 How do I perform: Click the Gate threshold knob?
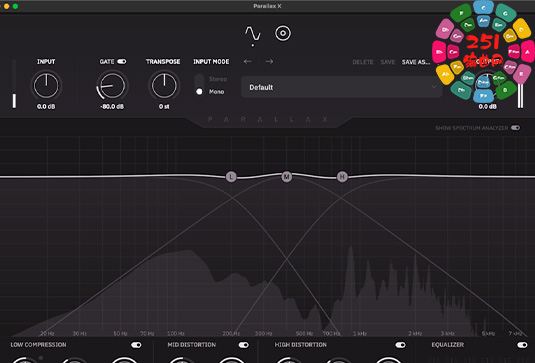click(x=112, y=85)
